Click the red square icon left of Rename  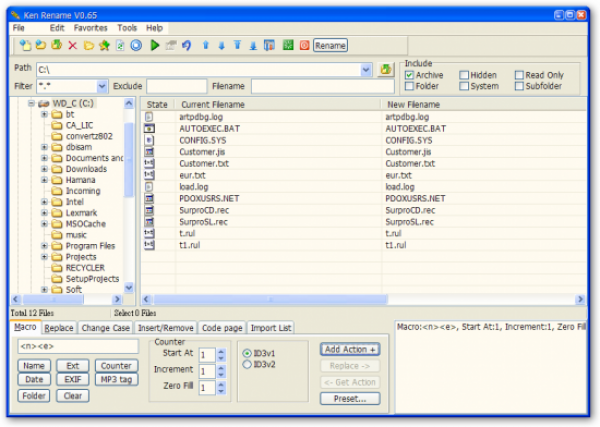point(304,45)
